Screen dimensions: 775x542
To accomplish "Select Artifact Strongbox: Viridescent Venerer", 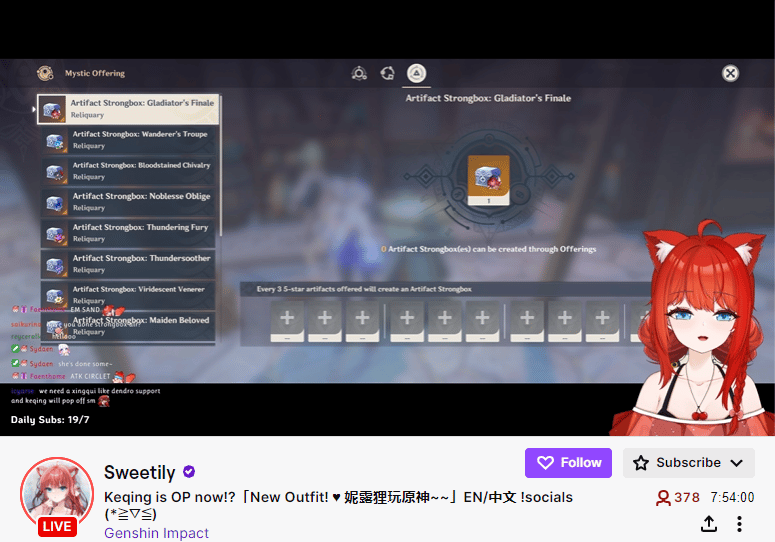I will click(128, 295).
